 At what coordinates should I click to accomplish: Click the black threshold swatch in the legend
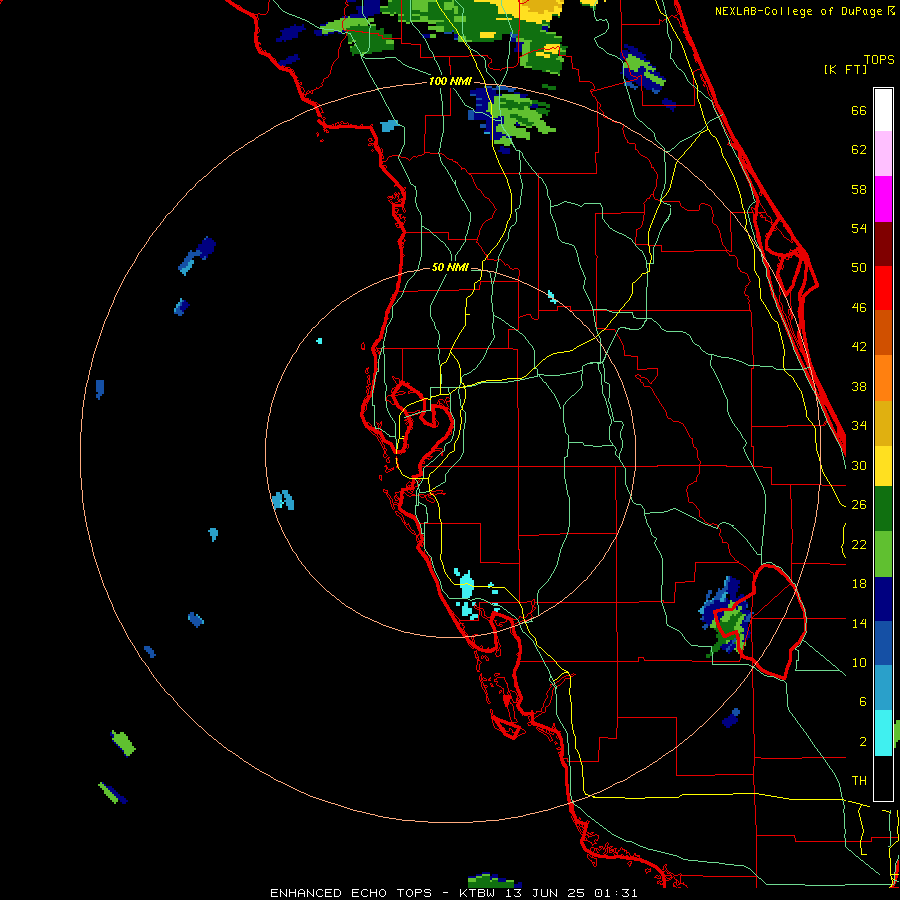[883, 778]
